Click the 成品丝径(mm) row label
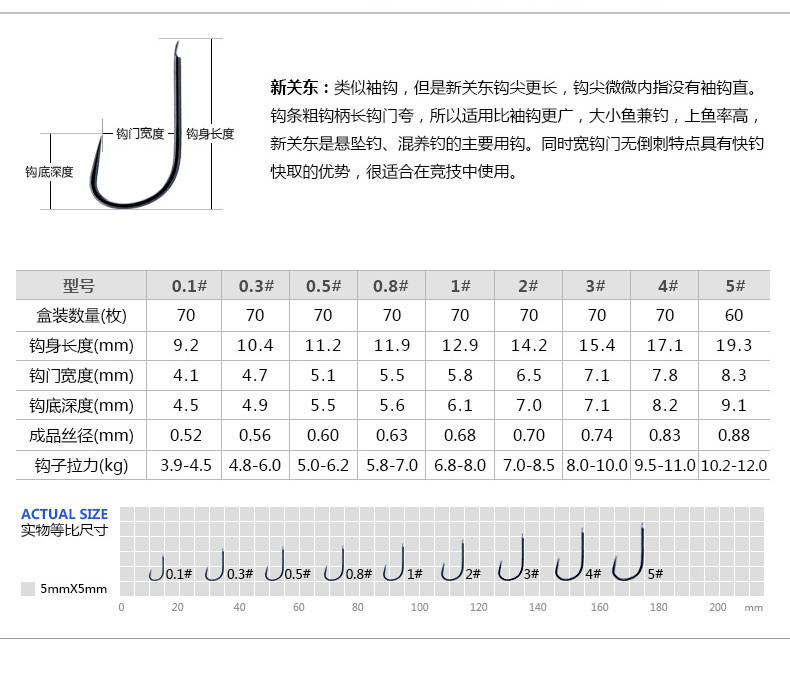Viewport: 790px width, 678px height. 81,435
